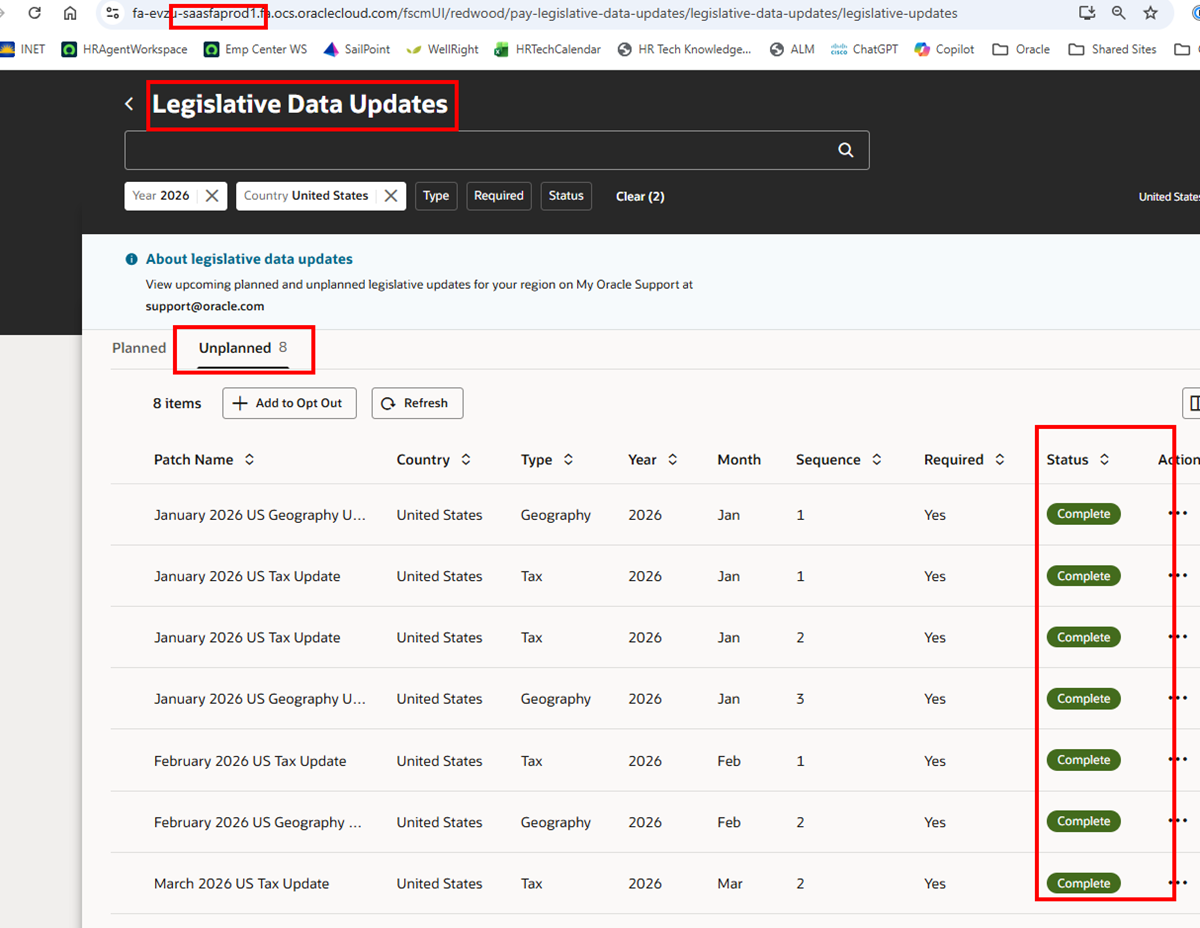Focus the legislative updates search field
Image resolution: width=1200 pixels, height=928 pixels.
[480, 150]
